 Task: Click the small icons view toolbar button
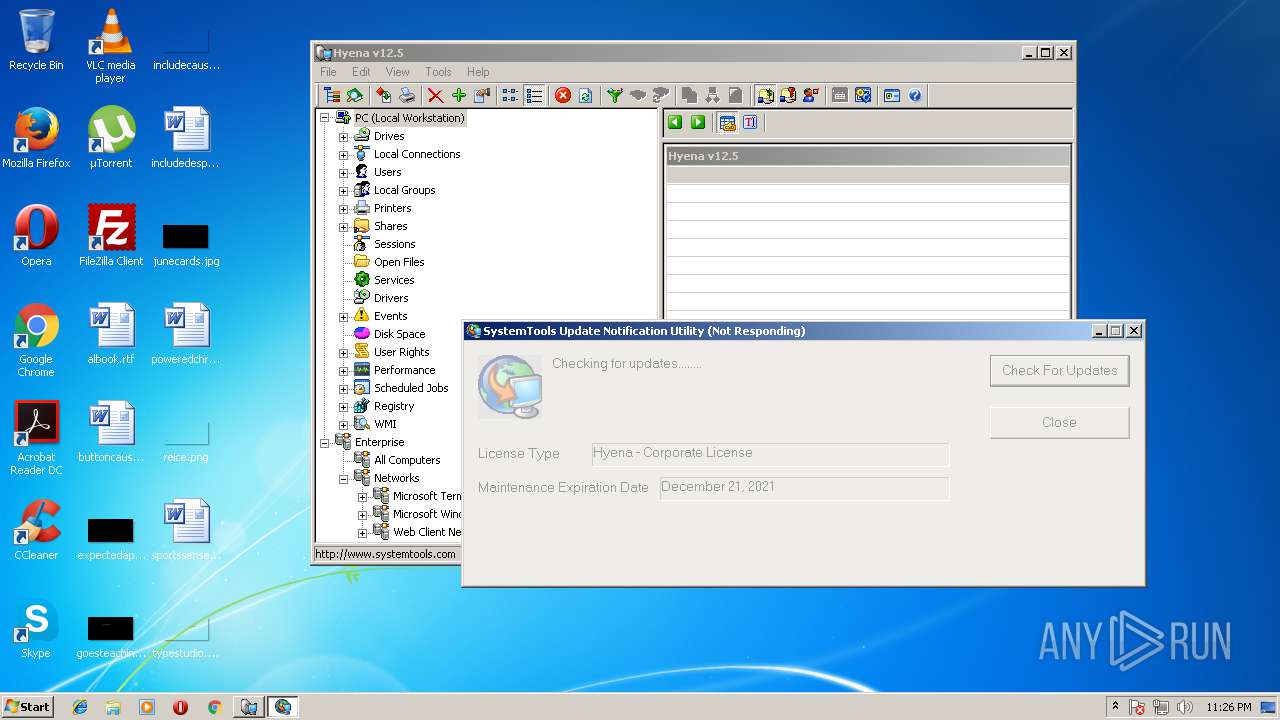tap(510, 96)
